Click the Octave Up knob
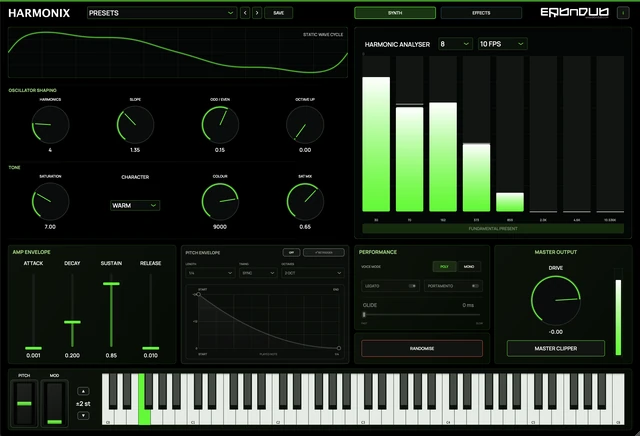The width and height of the screenshot is (640, 436). [305, 125]
